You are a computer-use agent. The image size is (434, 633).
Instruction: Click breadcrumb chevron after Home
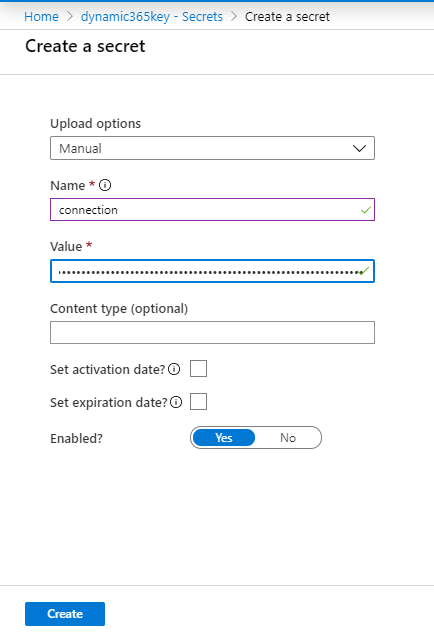(69, 17)
